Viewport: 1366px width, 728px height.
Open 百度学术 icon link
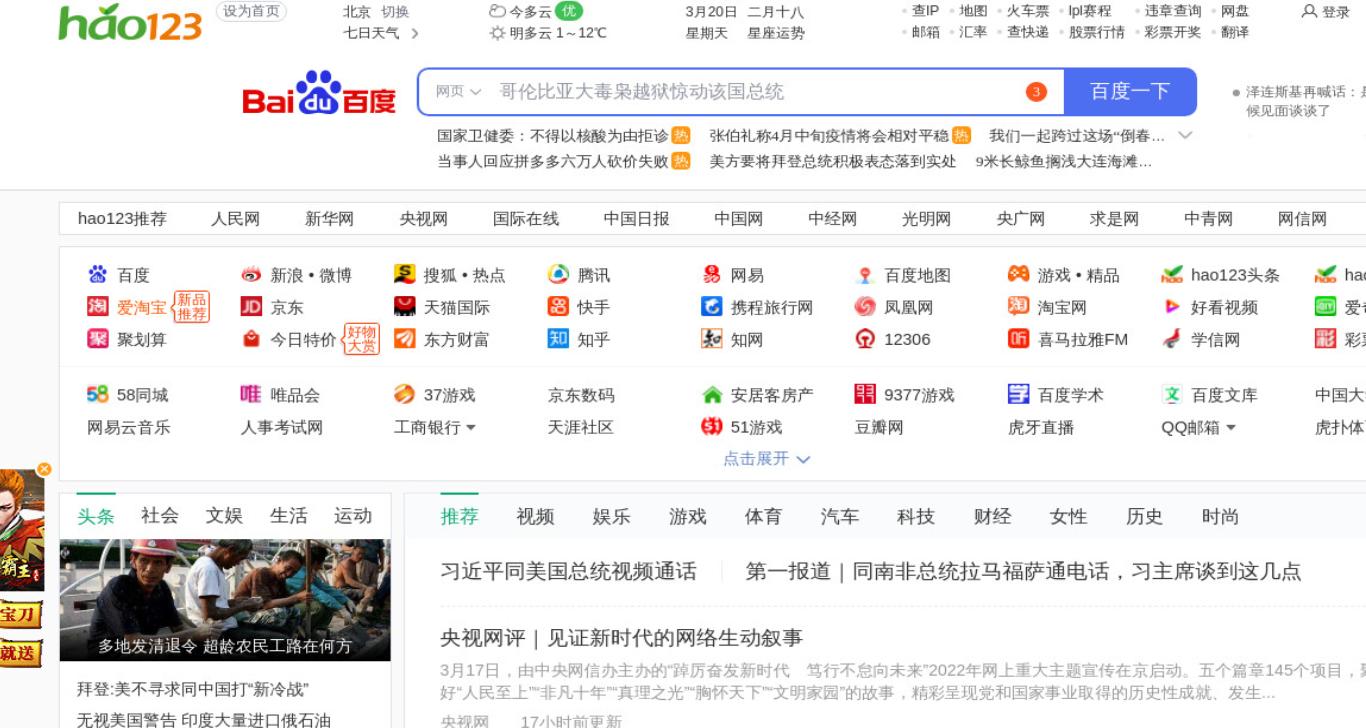1018,395
